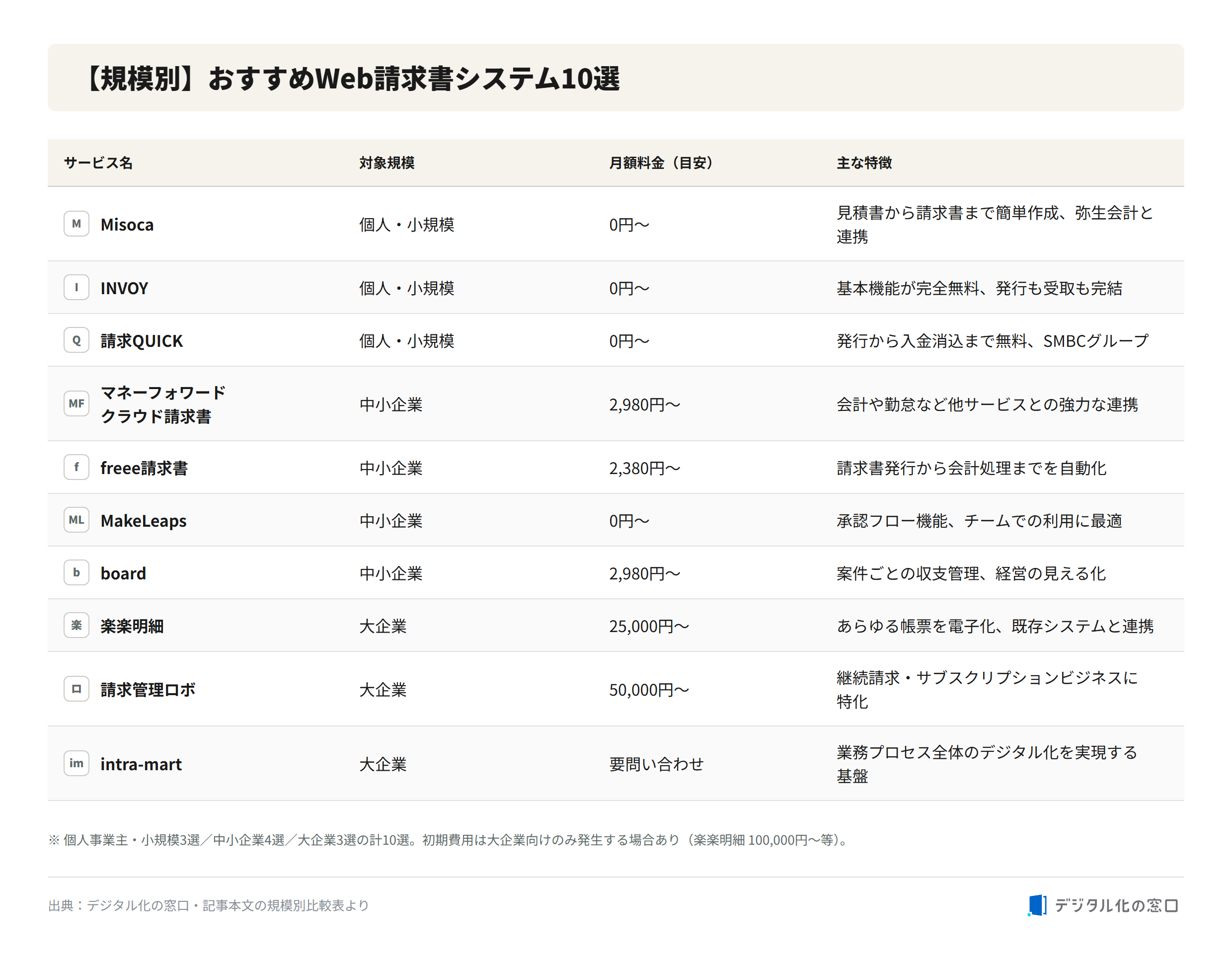This screenshot has width=1232, height=963.
Task: Select the service name '請求QUICK'
Action: click(x=142, y=341)
